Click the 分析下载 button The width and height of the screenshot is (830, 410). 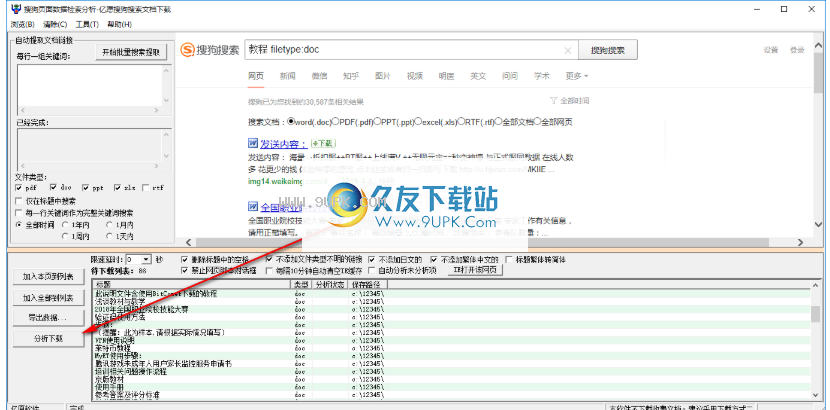48,339
